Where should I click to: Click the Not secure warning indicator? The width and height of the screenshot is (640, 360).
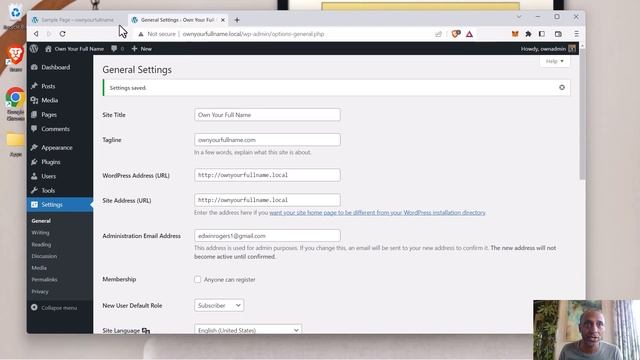coord(157,34)
